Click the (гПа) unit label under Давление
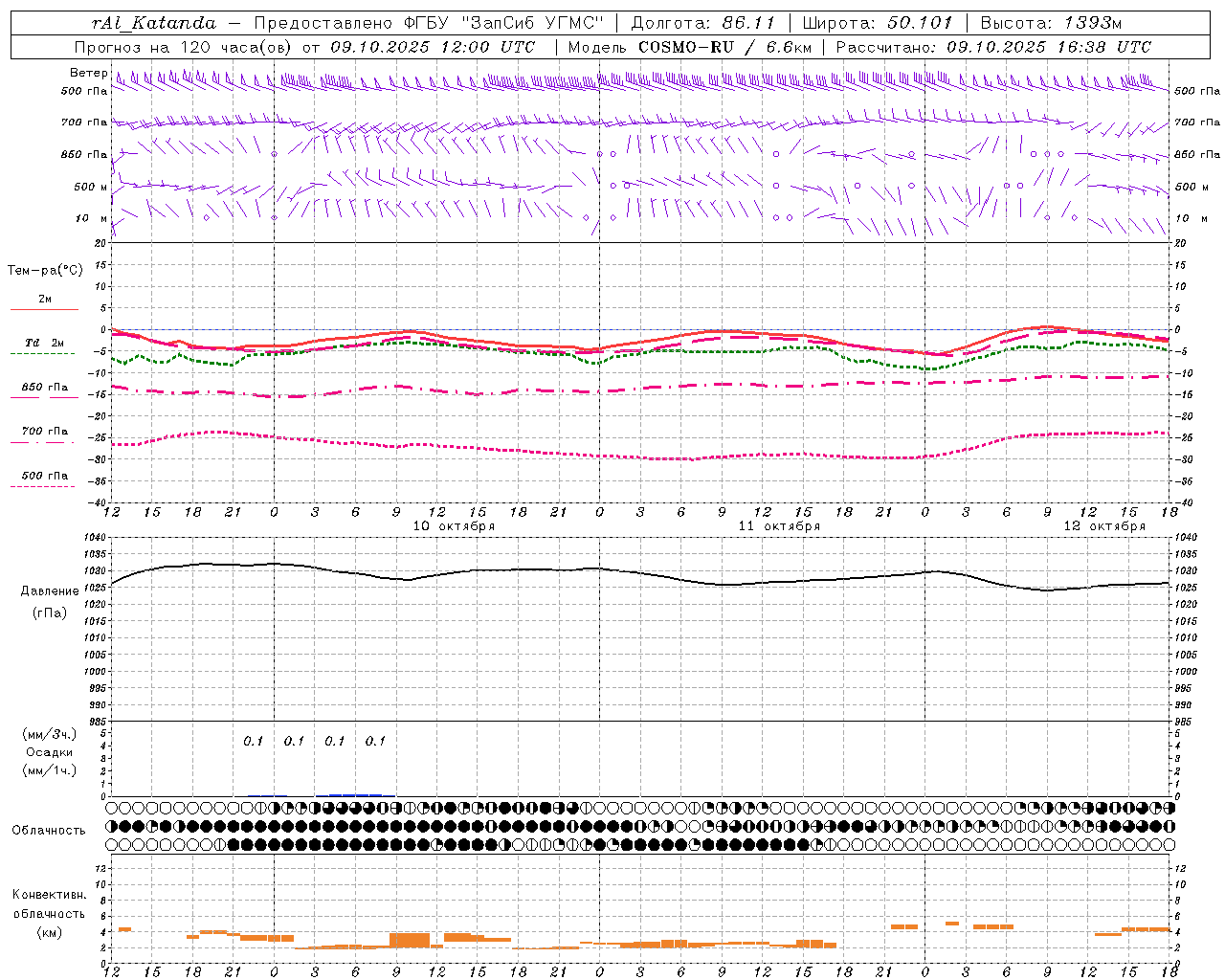The image size is (1225, 980). [50, 612]
